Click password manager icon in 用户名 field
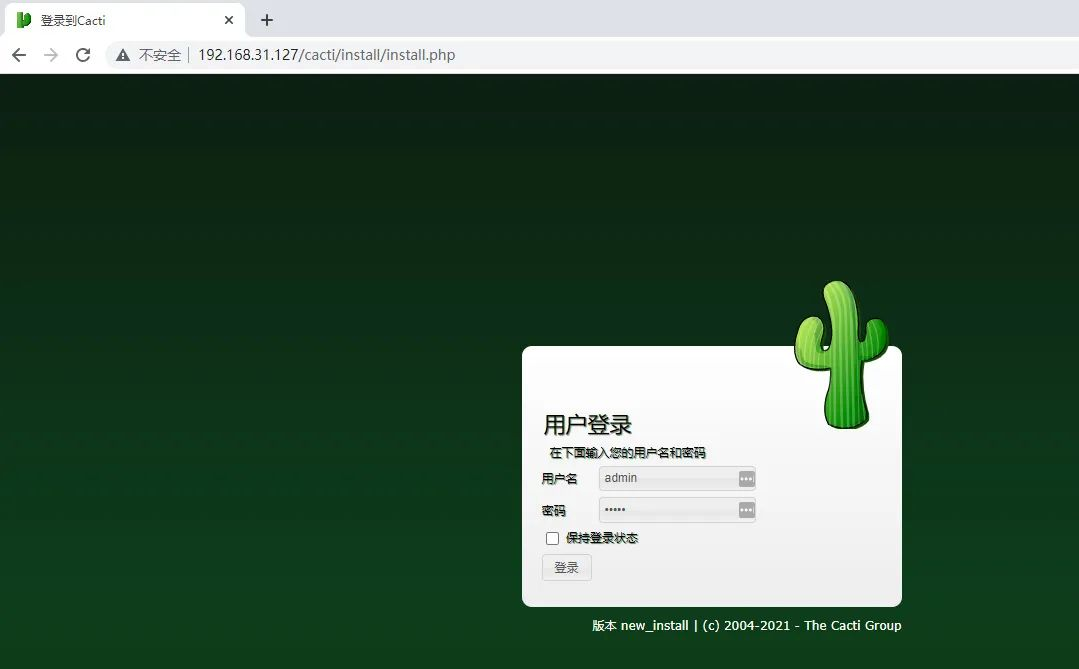 747,478
